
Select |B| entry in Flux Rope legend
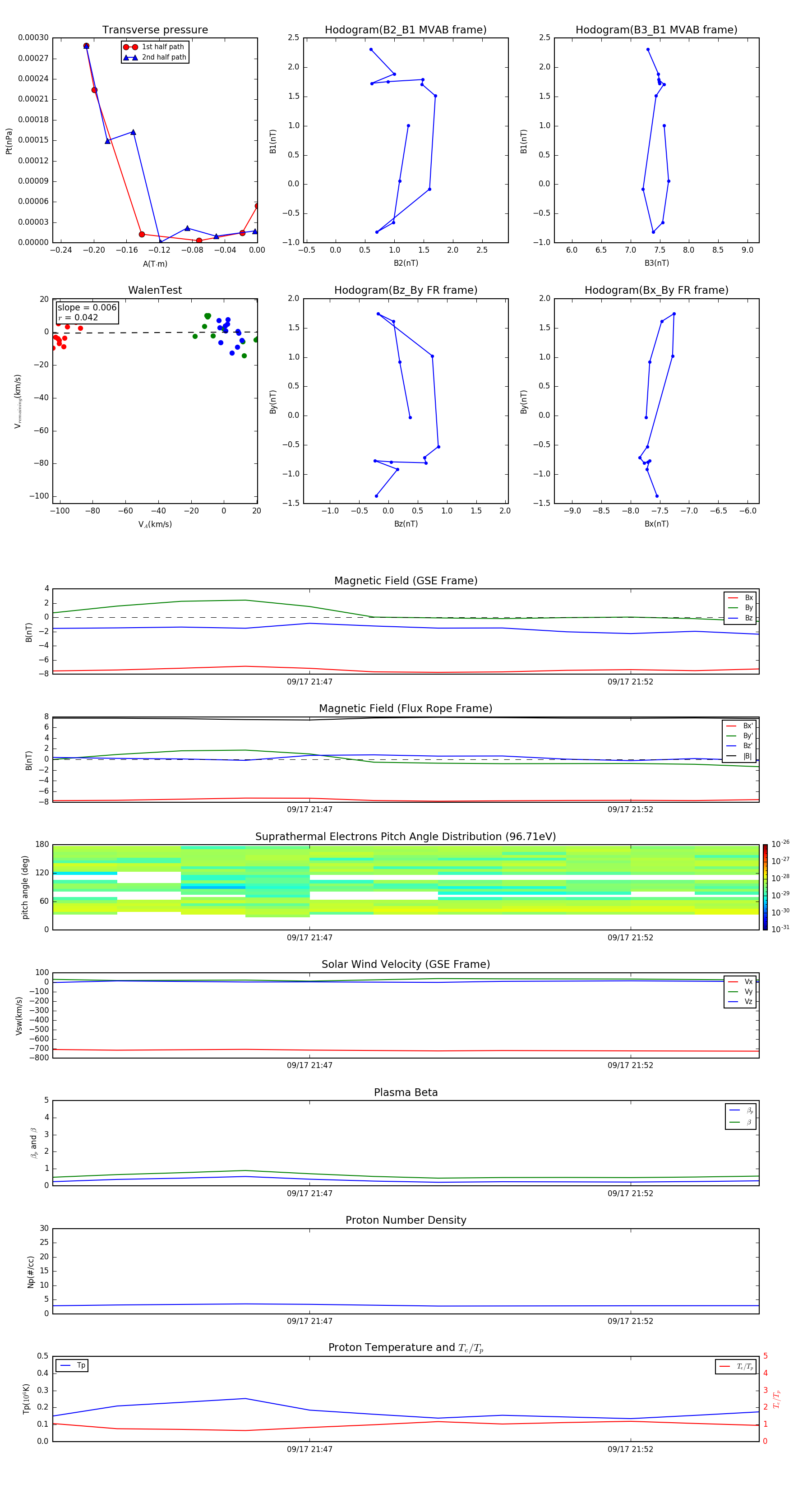point(739,756)
